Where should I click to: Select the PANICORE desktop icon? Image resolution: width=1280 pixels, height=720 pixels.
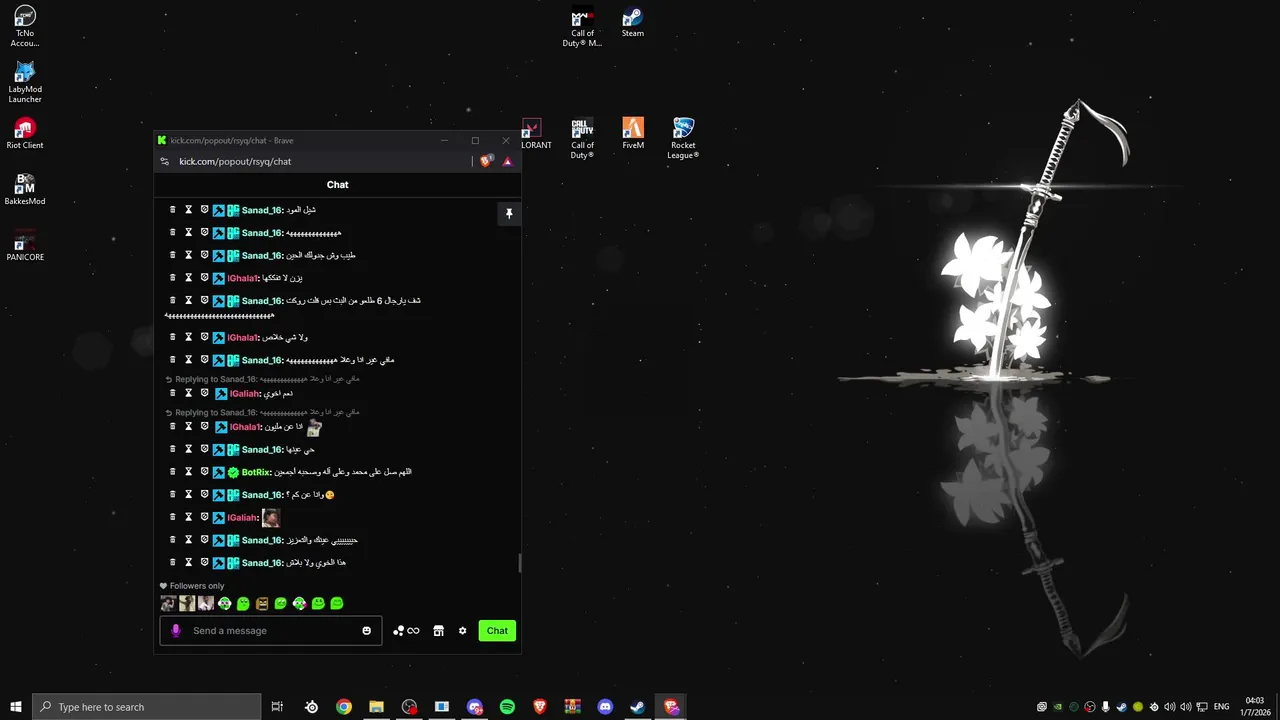(x=25, y=245)
